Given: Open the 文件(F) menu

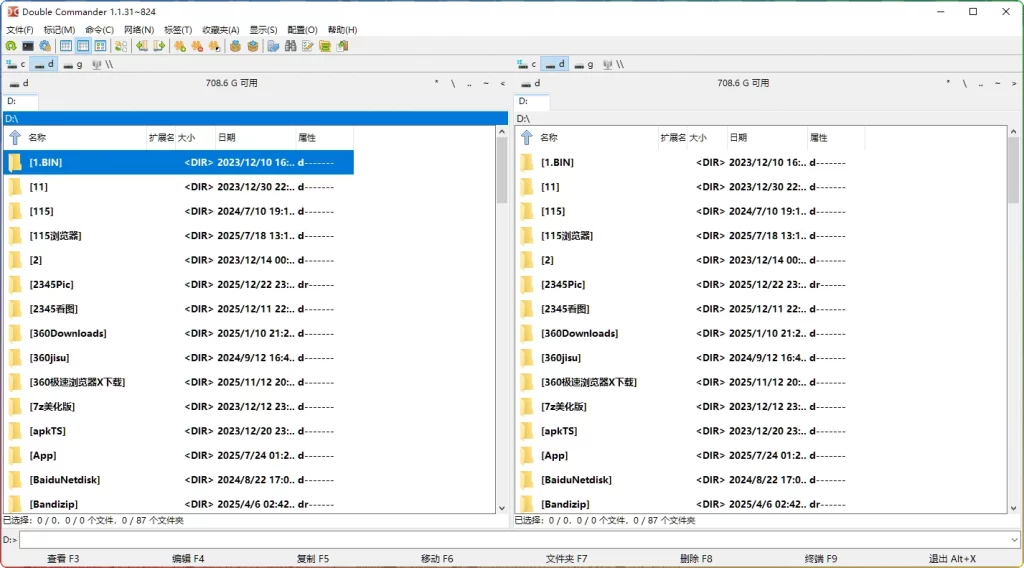Looking at the screenshot, I should (20, 30).
